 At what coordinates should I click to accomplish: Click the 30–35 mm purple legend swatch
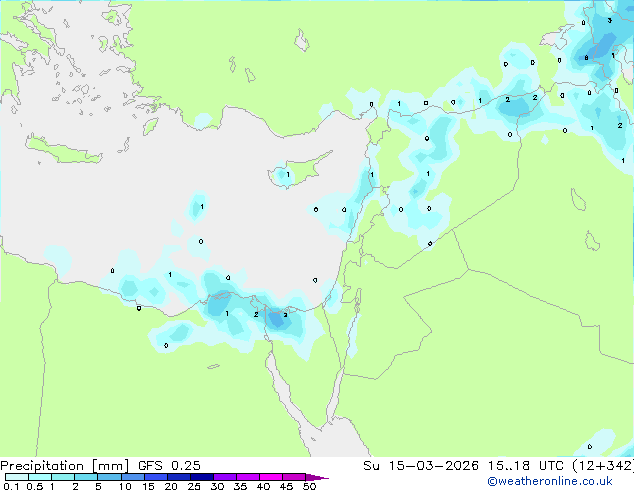coord(224,477)
